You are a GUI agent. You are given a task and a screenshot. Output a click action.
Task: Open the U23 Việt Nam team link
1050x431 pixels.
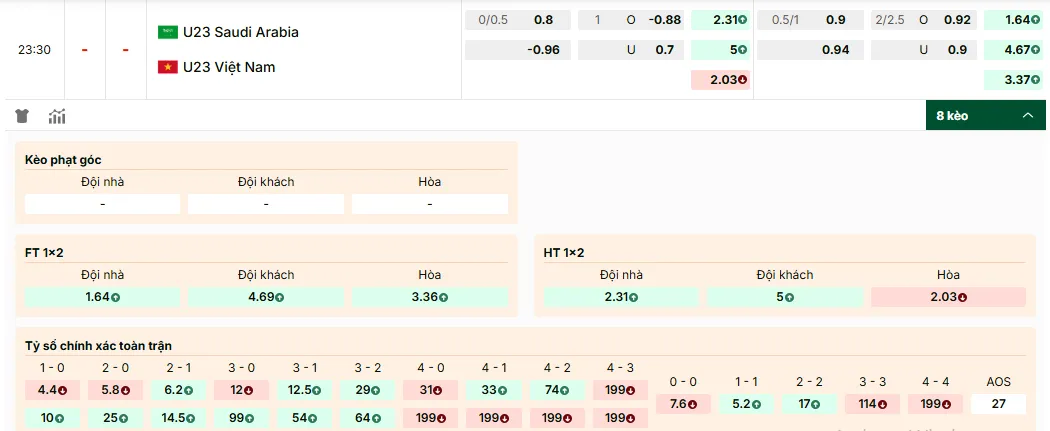coord(229,67)
